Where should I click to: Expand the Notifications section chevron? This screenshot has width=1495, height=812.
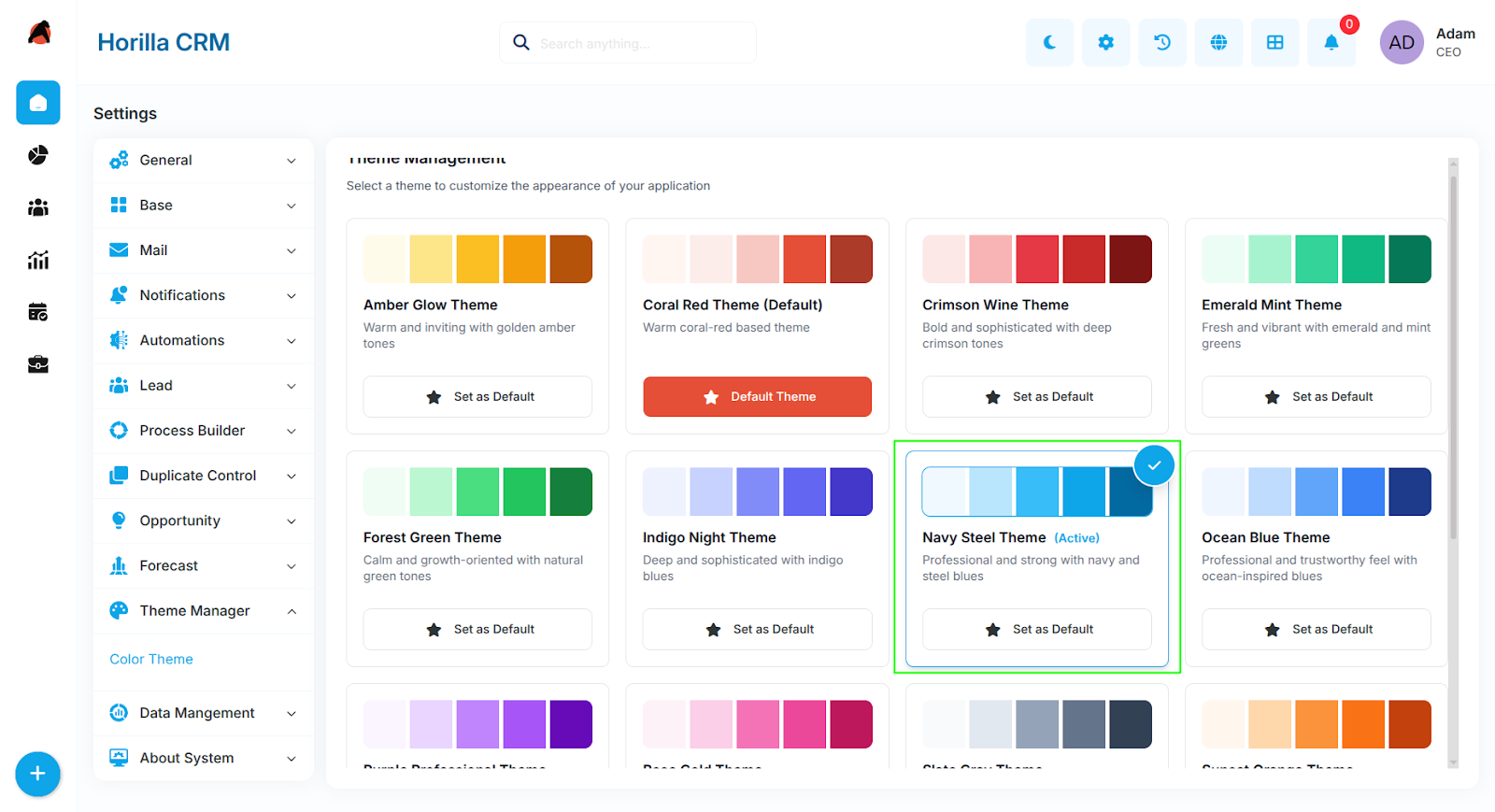(x=292, y=295)
